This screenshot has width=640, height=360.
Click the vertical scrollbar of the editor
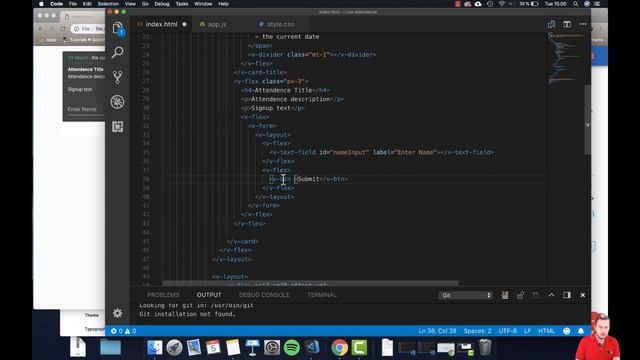click(587, 120)
